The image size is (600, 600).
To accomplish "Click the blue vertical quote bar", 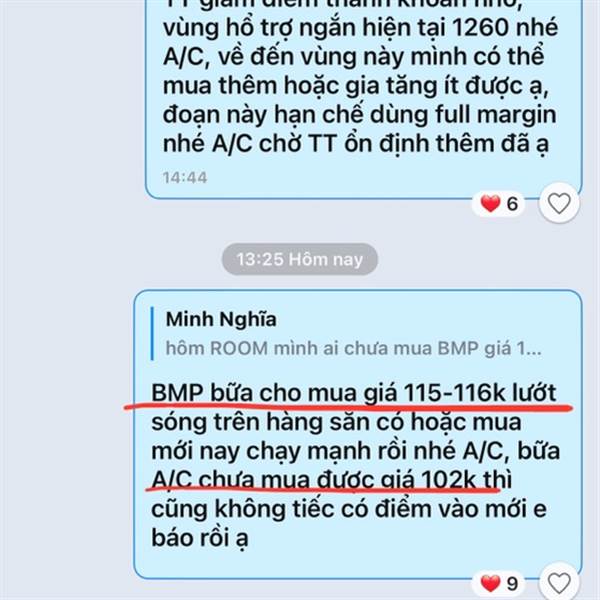I will [x=152, y=333].
